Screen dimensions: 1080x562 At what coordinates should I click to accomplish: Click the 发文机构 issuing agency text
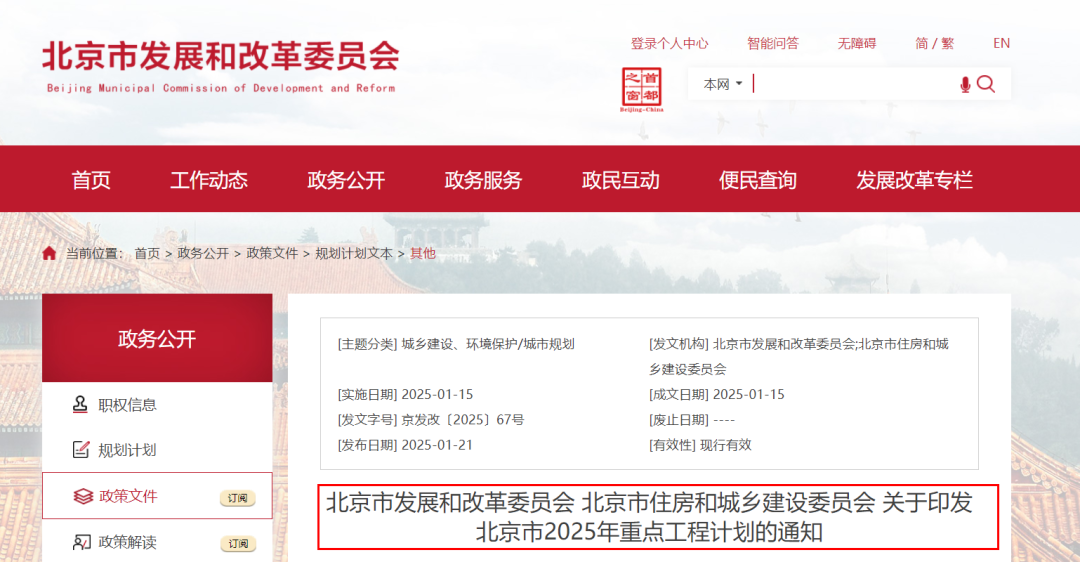pos(799,356)
